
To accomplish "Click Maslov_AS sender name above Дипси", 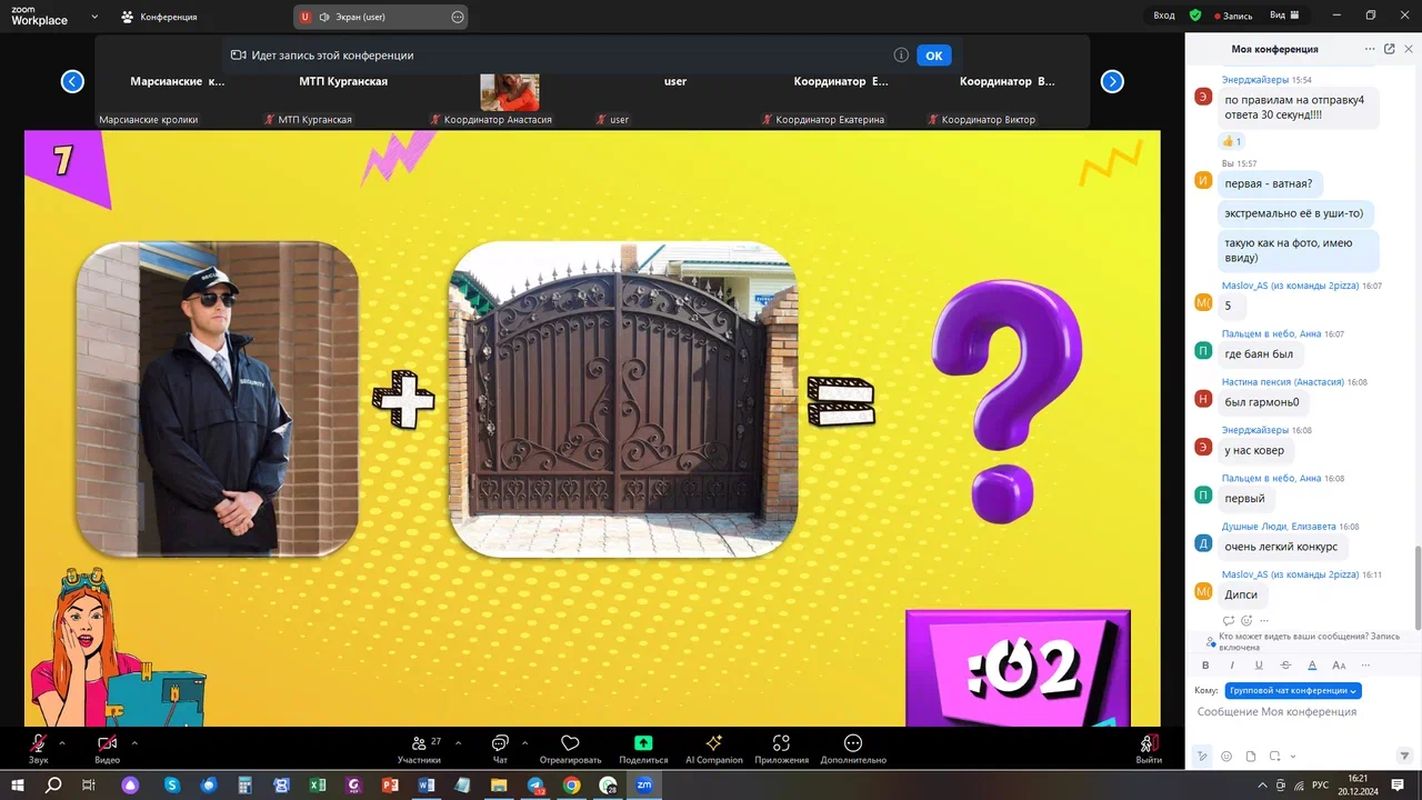I will 1290,574.
